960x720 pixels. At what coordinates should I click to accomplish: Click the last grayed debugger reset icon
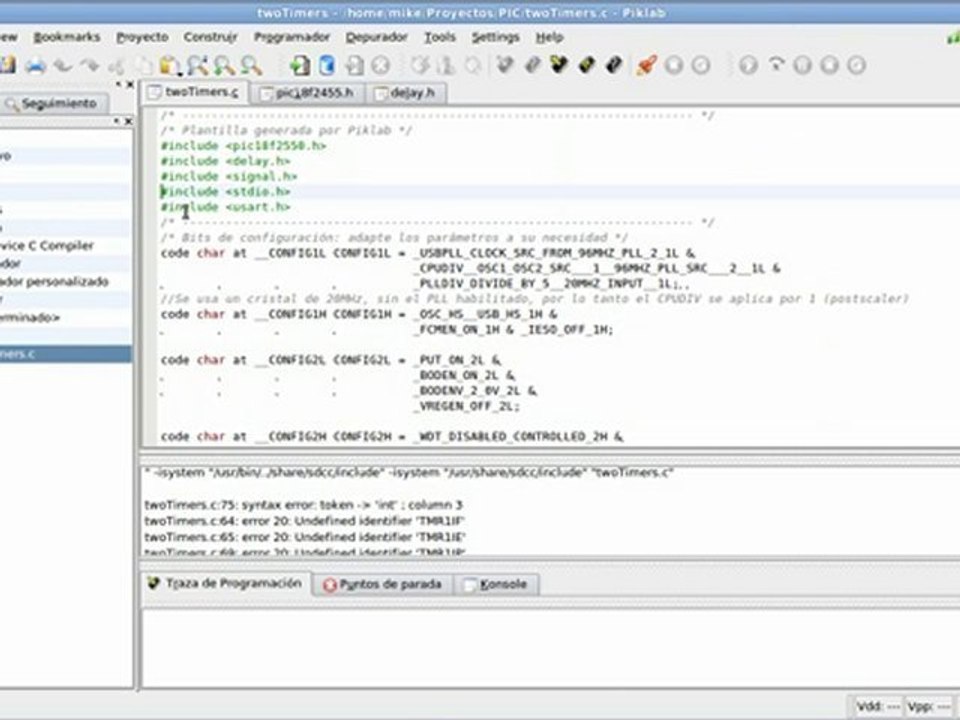[857, 65]
